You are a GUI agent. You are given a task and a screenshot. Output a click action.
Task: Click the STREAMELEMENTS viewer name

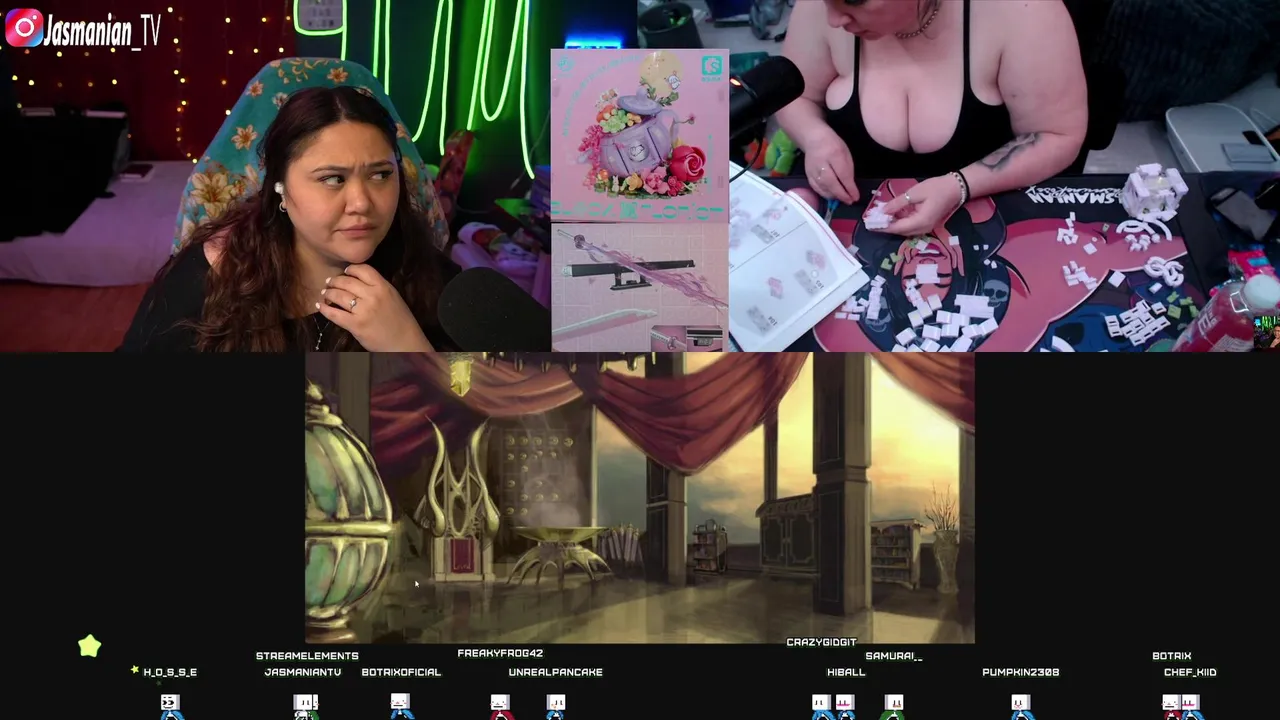[307, 656]
